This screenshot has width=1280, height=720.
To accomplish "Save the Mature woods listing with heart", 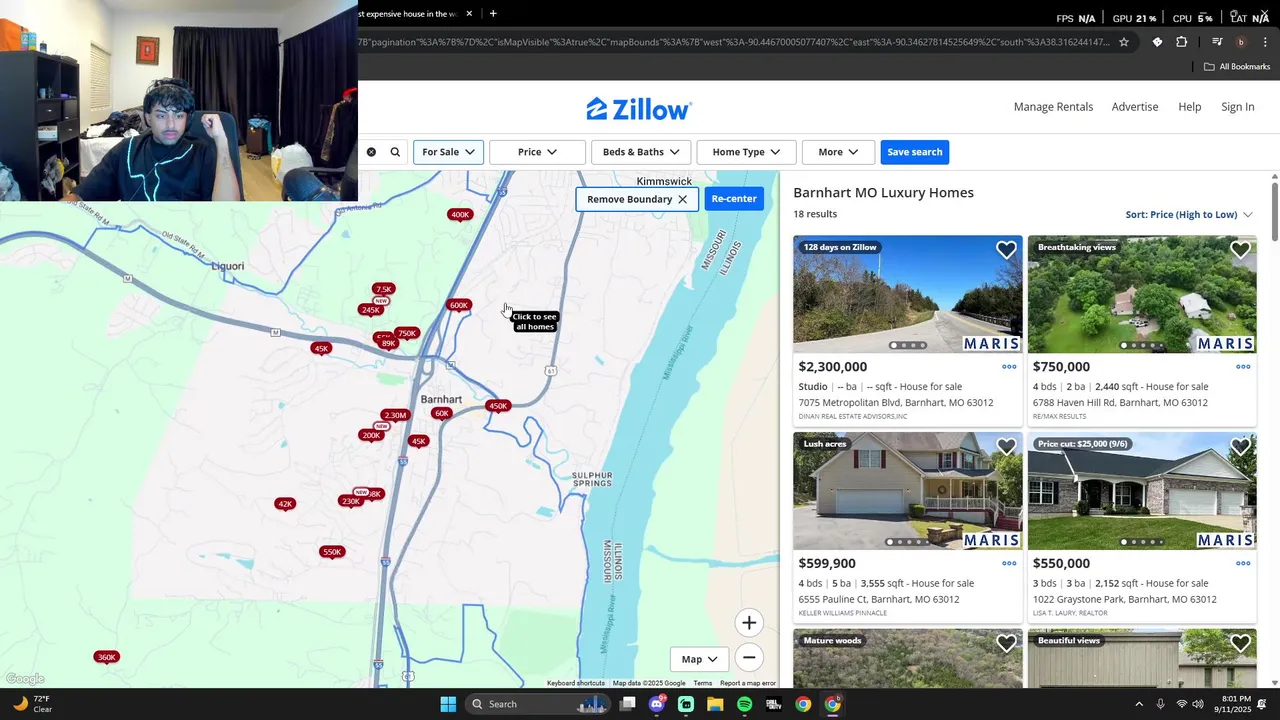I will (x=1006, y=644).
